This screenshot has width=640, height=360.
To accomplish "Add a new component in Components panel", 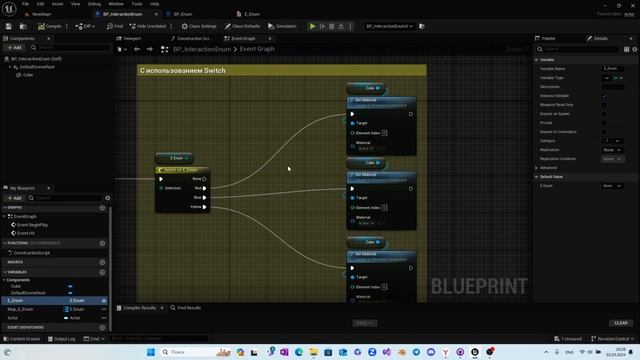I will coord(14,48).
